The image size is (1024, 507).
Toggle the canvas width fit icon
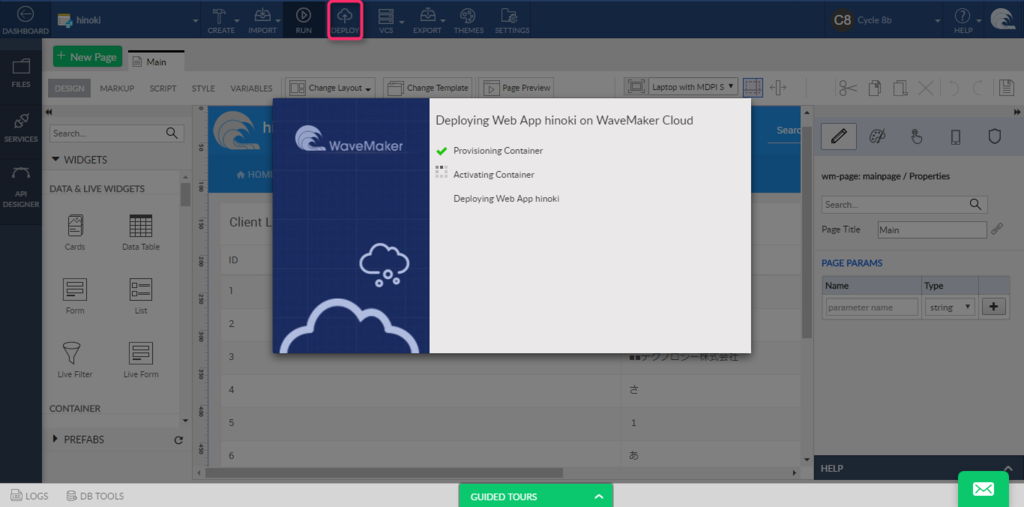(778, 88)
